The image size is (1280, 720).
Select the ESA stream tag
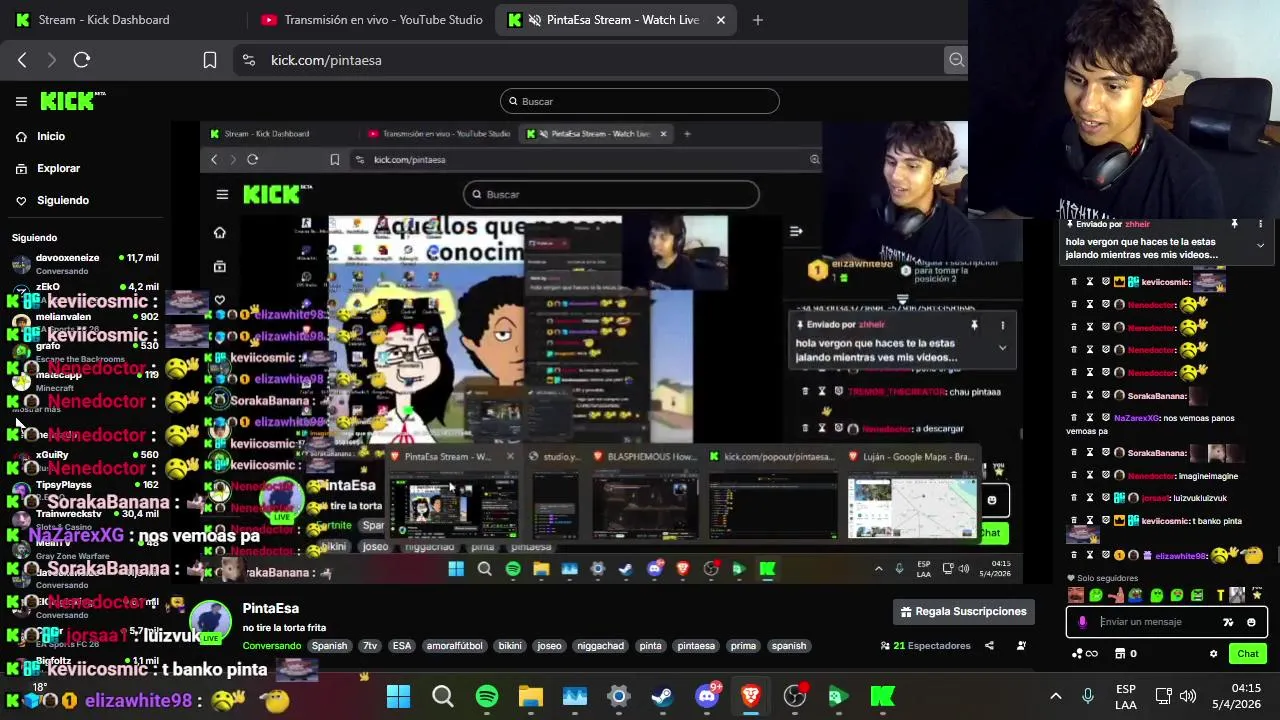click(402, 646)
